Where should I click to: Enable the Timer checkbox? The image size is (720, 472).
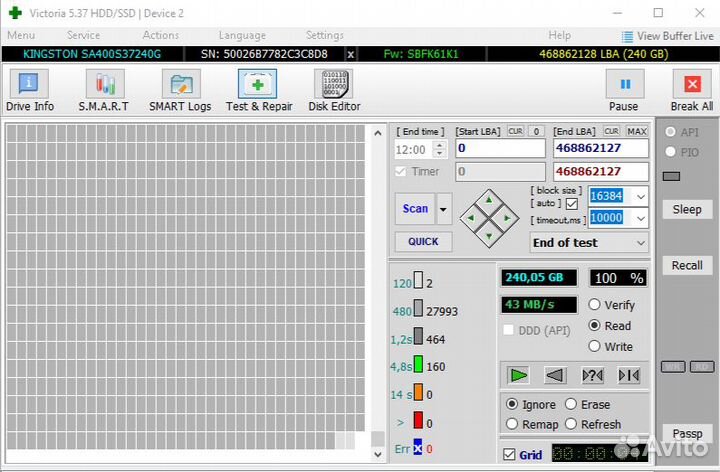click(x=402, y=172)
